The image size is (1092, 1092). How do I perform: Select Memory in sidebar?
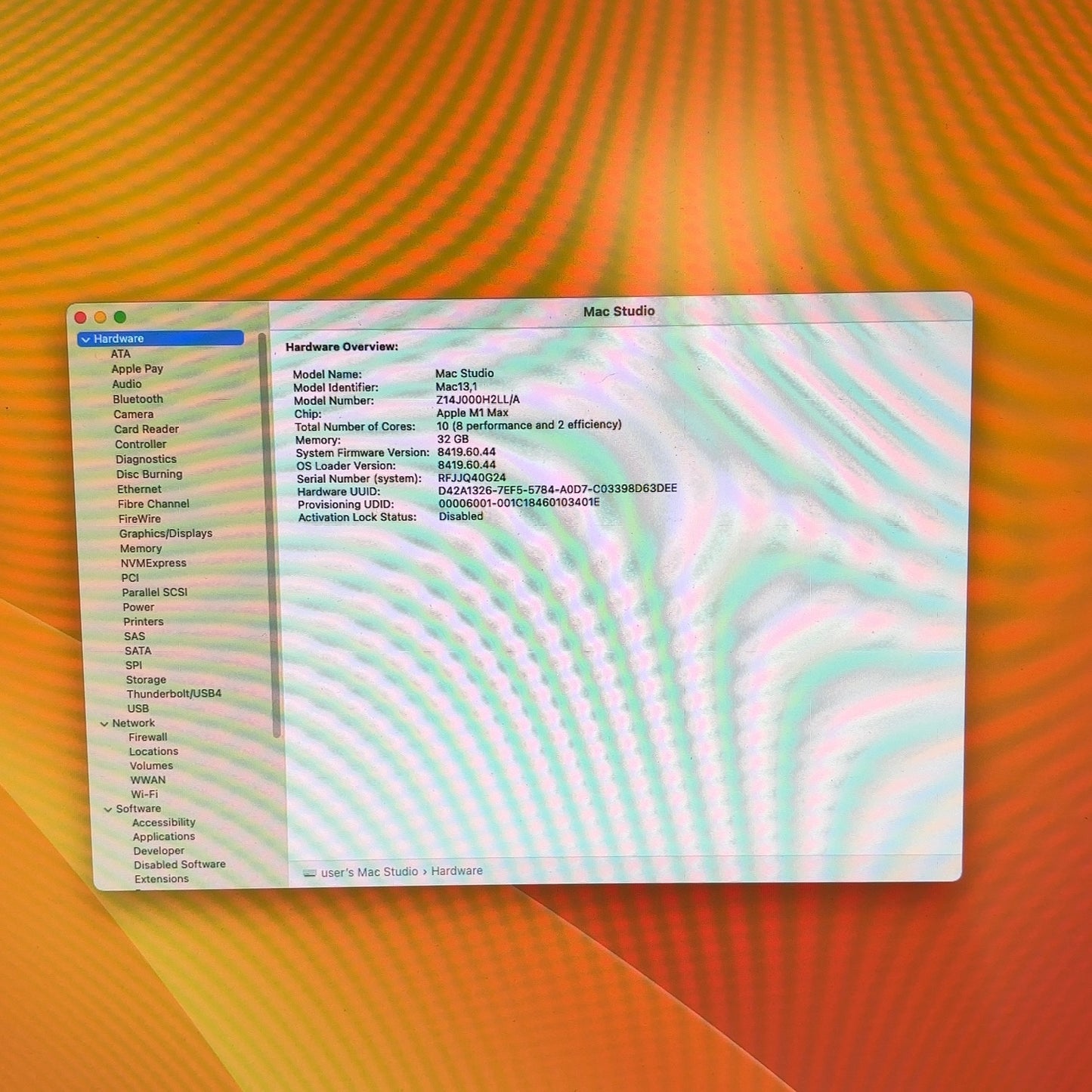(x=141, y=549)
